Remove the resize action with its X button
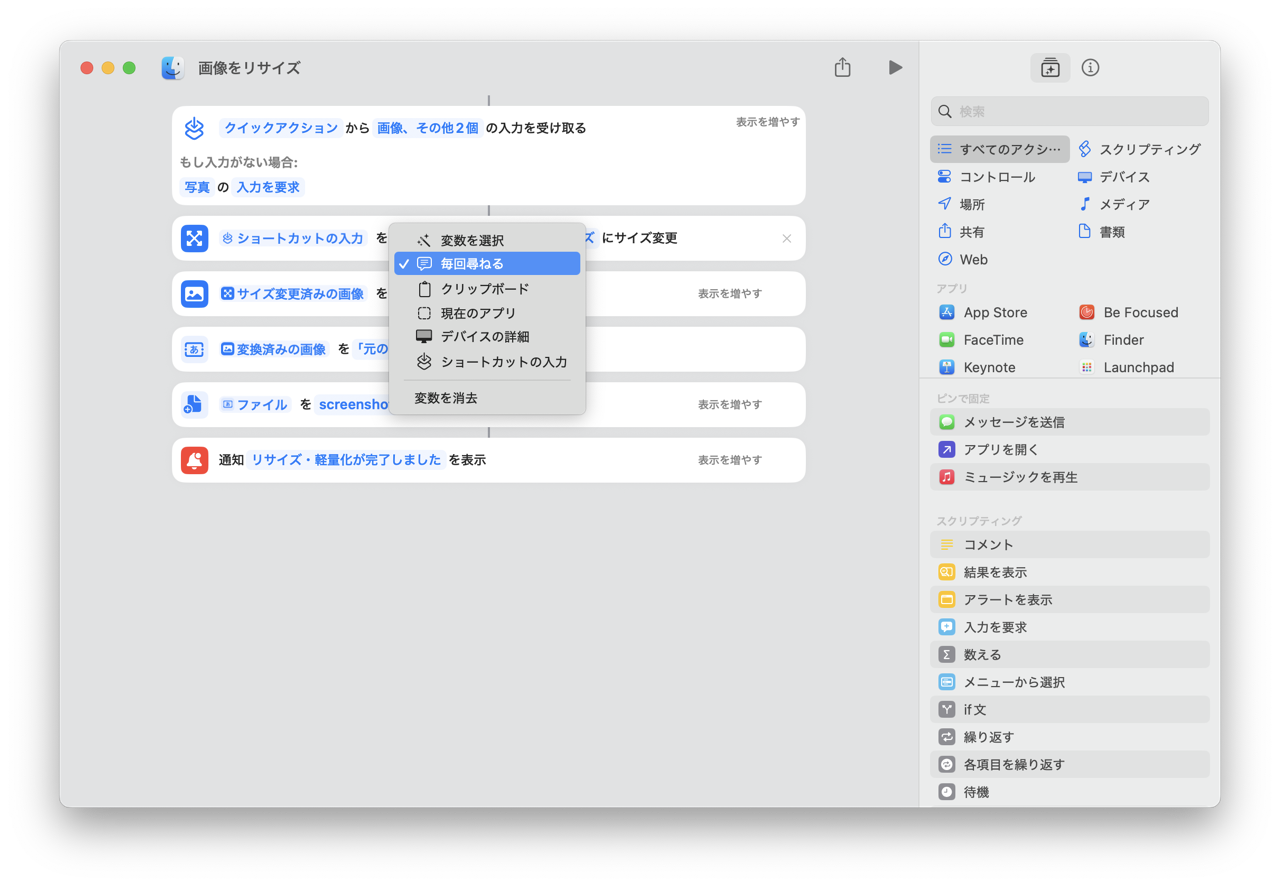 click(787, 239)
